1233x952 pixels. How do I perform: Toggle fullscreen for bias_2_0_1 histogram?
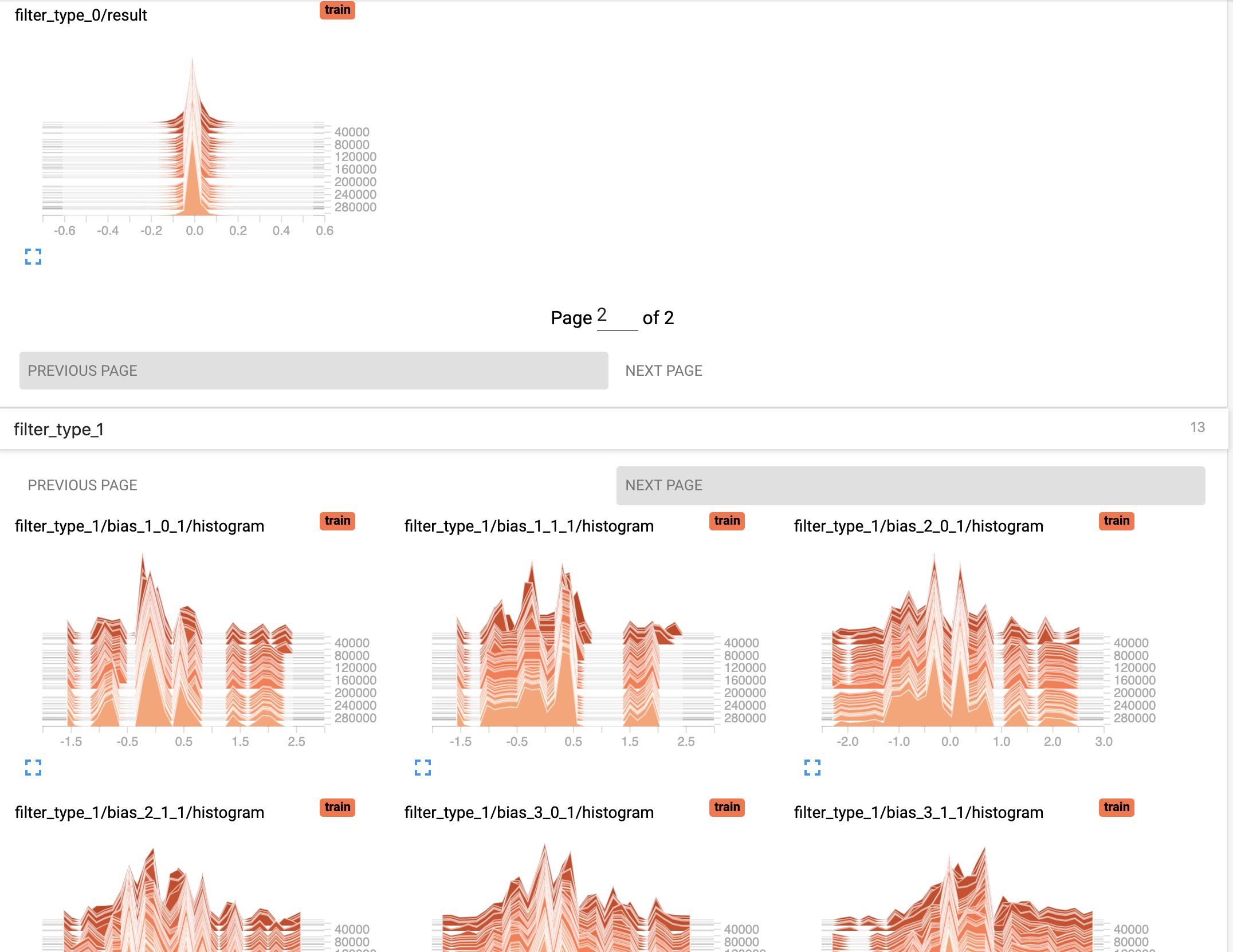pos(812,768)
